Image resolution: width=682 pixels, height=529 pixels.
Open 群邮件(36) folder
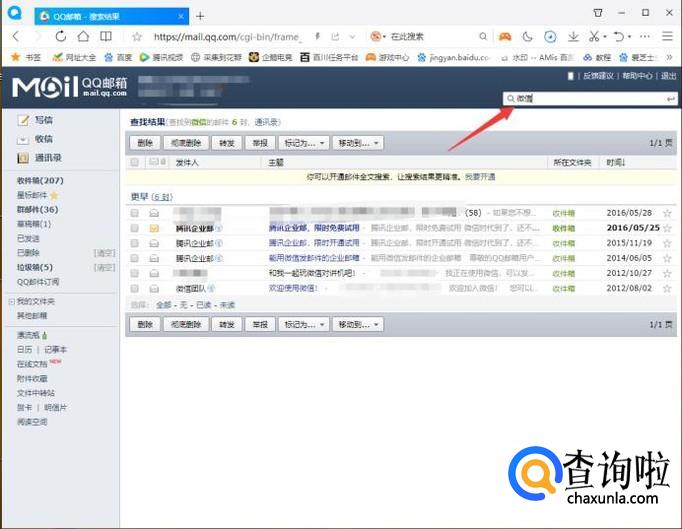pyautogui.click(x=37, y=210)
